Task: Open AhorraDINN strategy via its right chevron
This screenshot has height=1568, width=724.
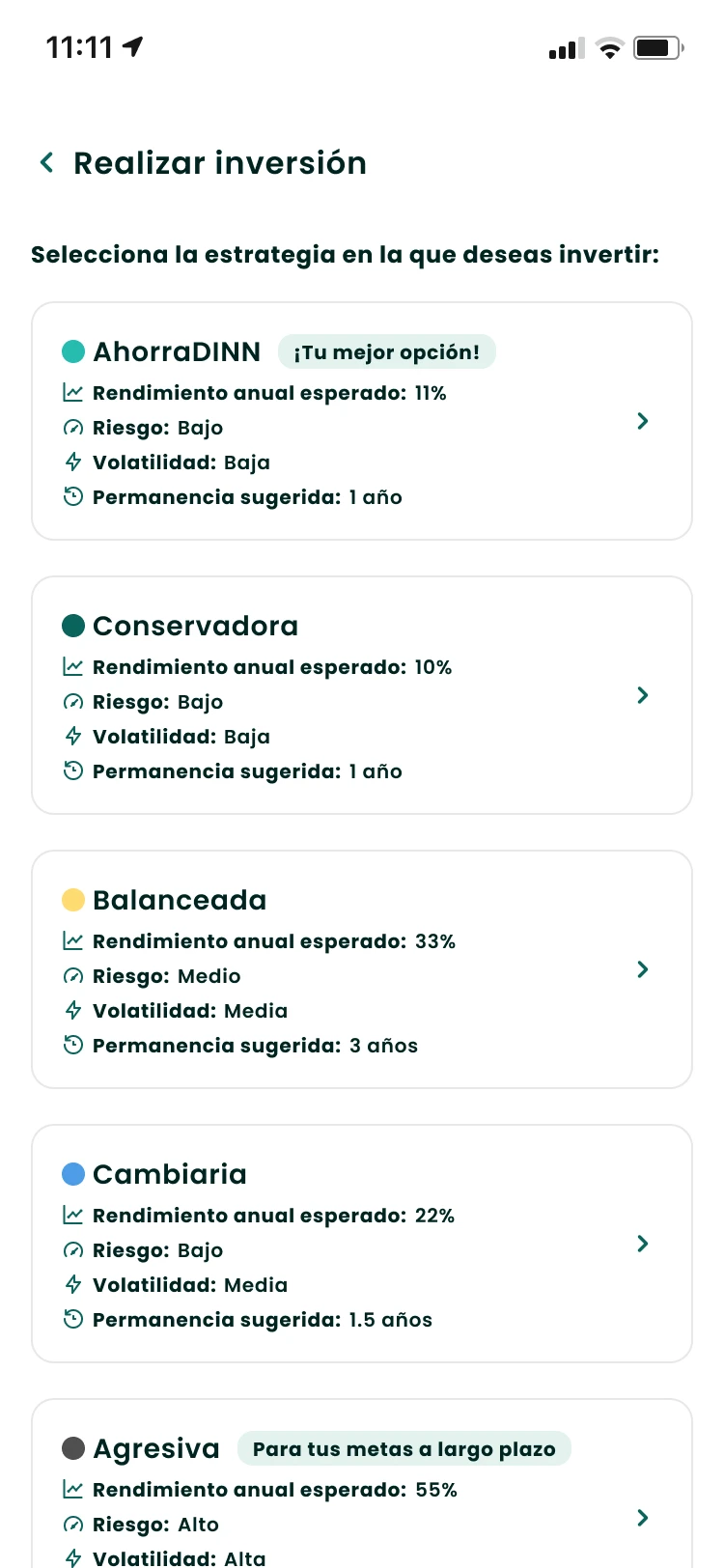Action: pyautogui.click(x=643, y=421)
